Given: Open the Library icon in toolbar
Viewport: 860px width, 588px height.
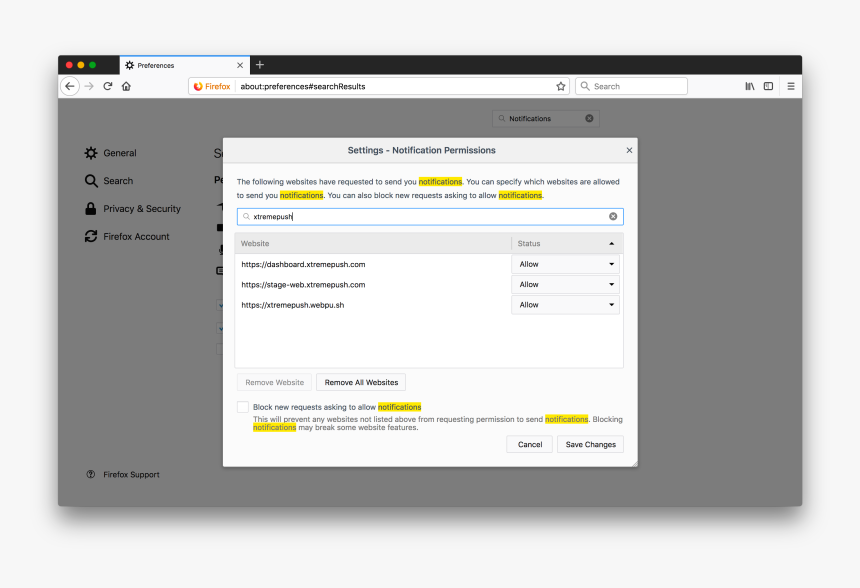Looking at the screenshot, I should pyautogui.click(x=750, y=86).
